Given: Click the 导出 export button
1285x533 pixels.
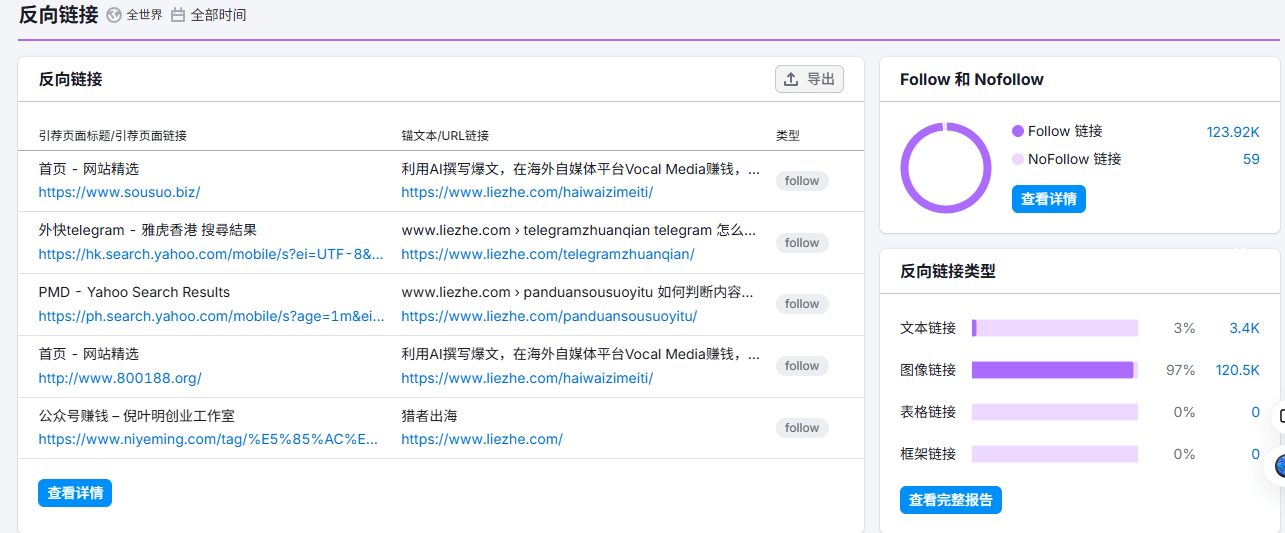Looking at the screenshot, I should (809, 79).
